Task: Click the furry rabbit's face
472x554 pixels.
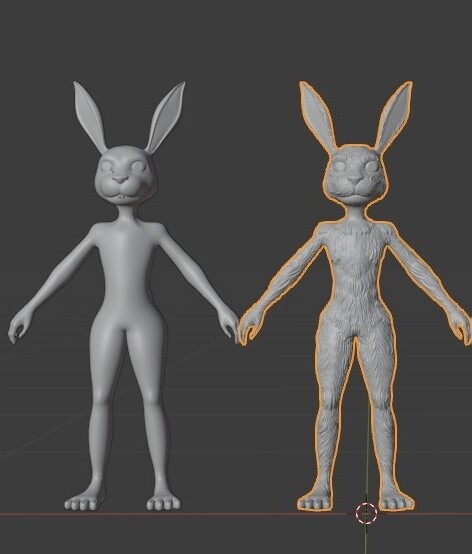Action: click(356, 174)
